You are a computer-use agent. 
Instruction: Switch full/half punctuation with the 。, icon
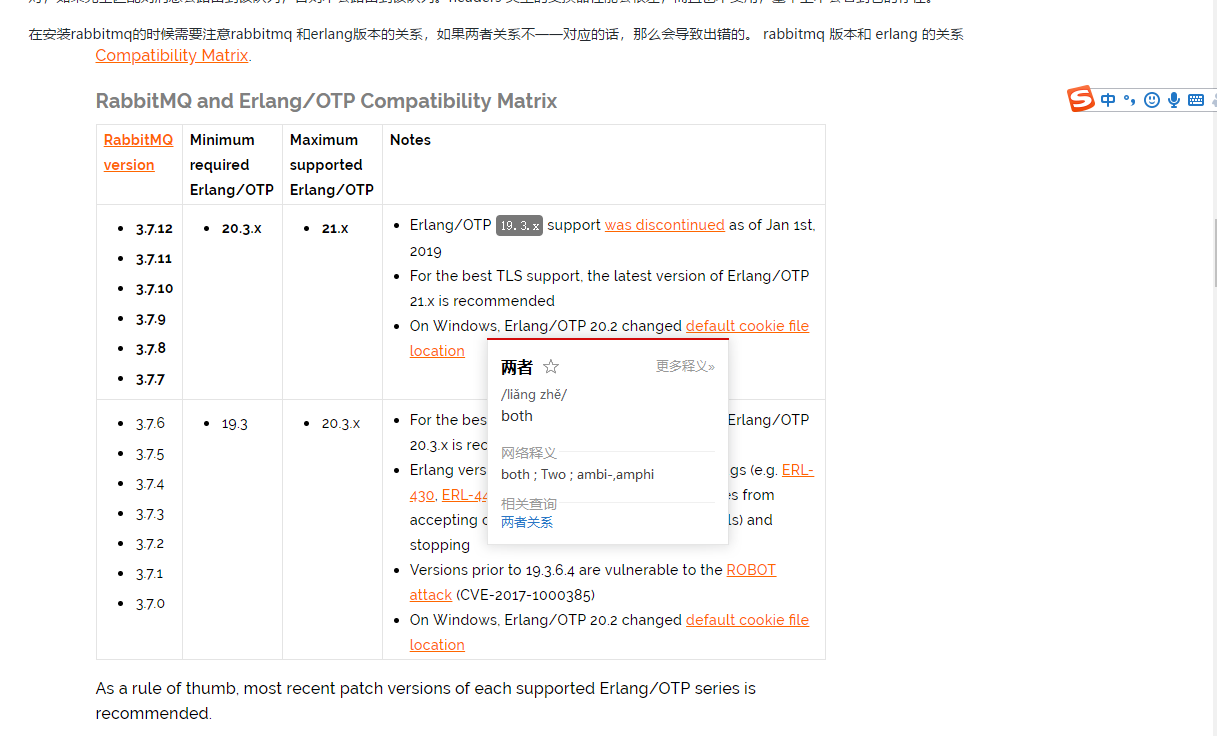pos(1129,100)
